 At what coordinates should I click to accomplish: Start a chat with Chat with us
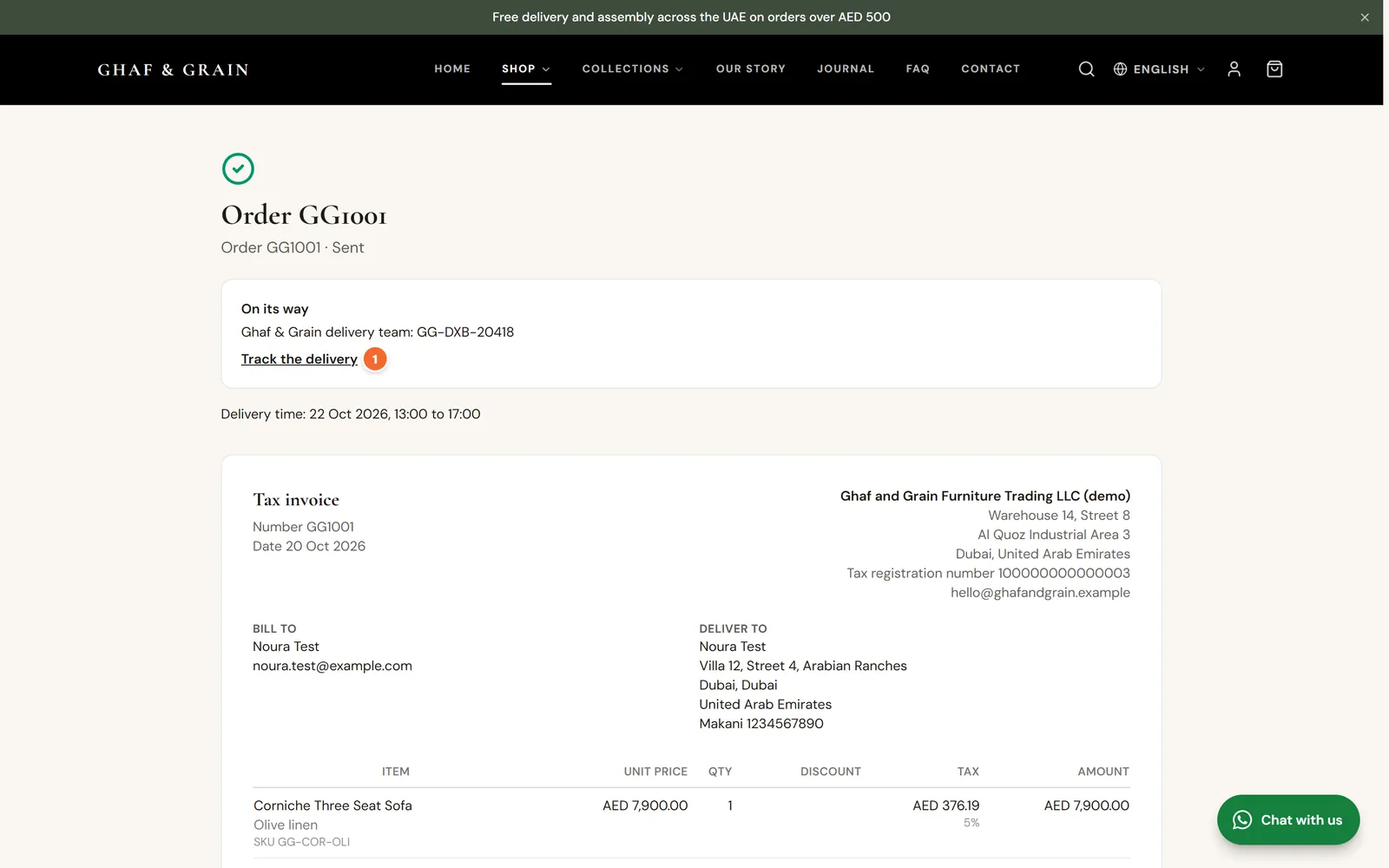(x=1288, y=820)
